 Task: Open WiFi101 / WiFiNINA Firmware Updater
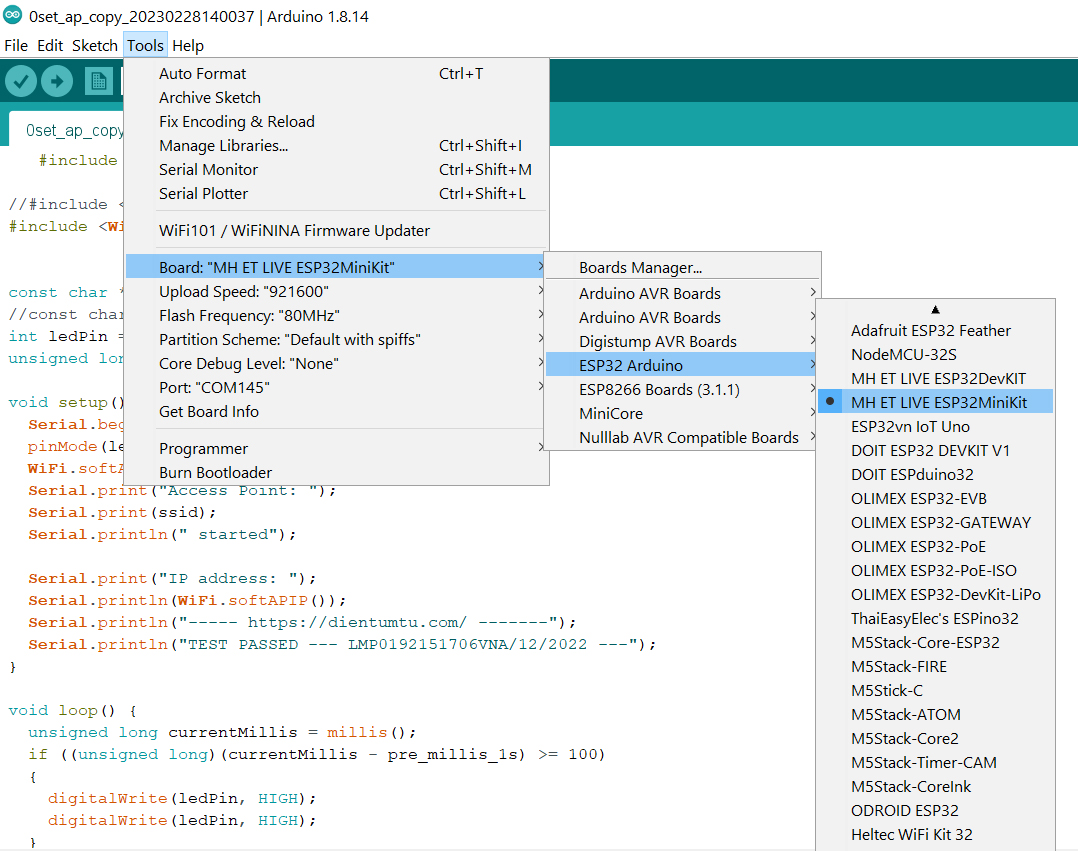337,231
